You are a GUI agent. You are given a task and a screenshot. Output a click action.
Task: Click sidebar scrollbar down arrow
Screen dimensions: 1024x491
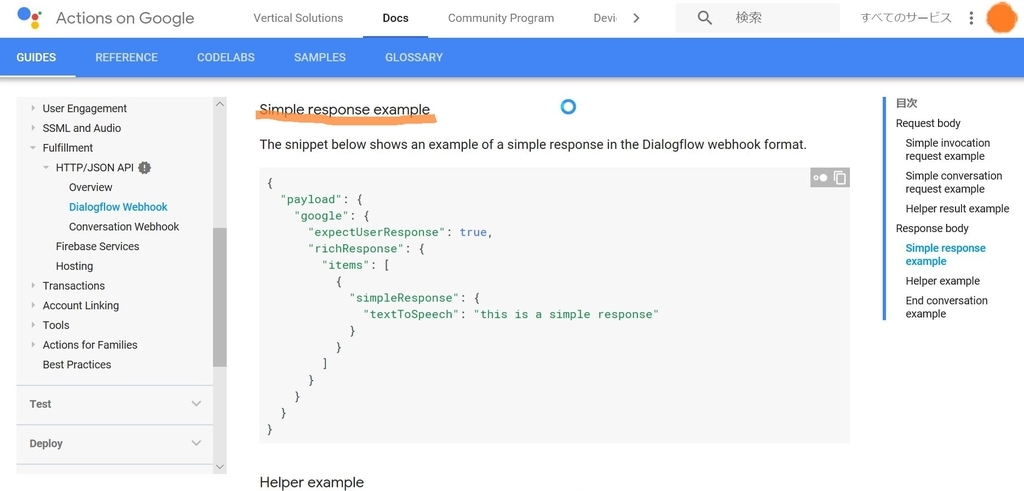[x=219, y=467]
